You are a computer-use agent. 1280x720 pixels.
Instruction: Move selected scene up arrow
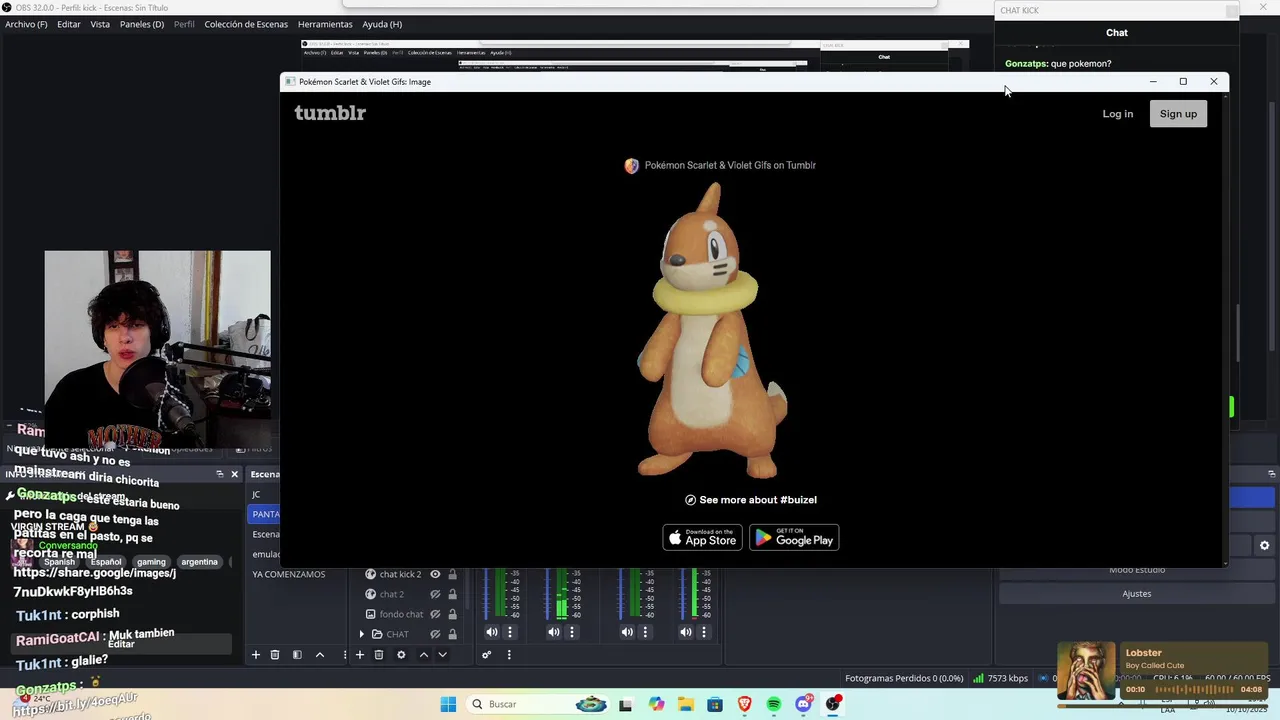tap(320, 655)
